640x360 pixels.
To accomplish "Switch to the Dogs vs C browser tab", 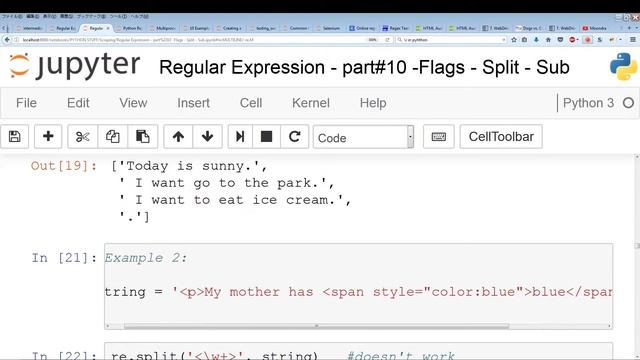I will click(x=529, y=28).
